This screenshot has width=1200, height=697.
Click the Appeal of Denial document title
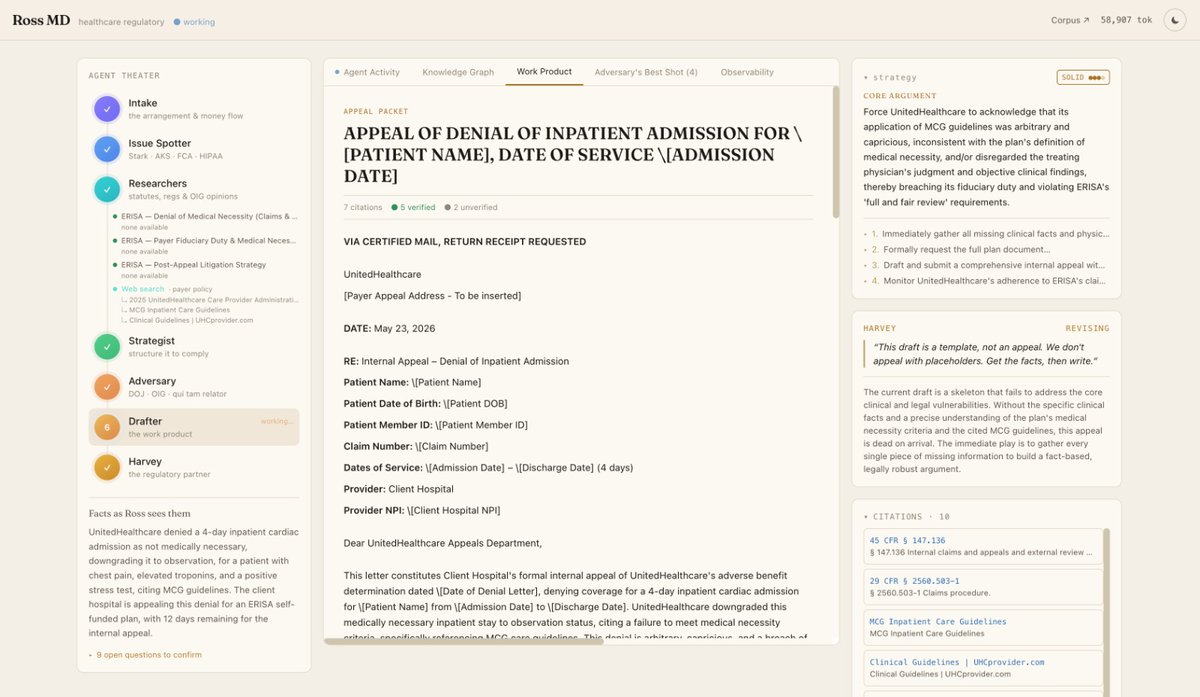572,155
